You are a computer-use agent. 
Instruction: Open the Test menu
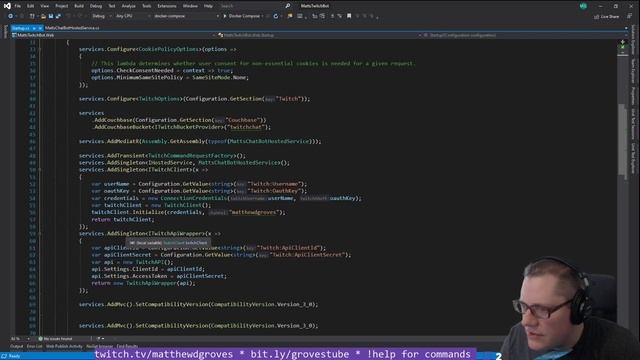coord(111,6)
